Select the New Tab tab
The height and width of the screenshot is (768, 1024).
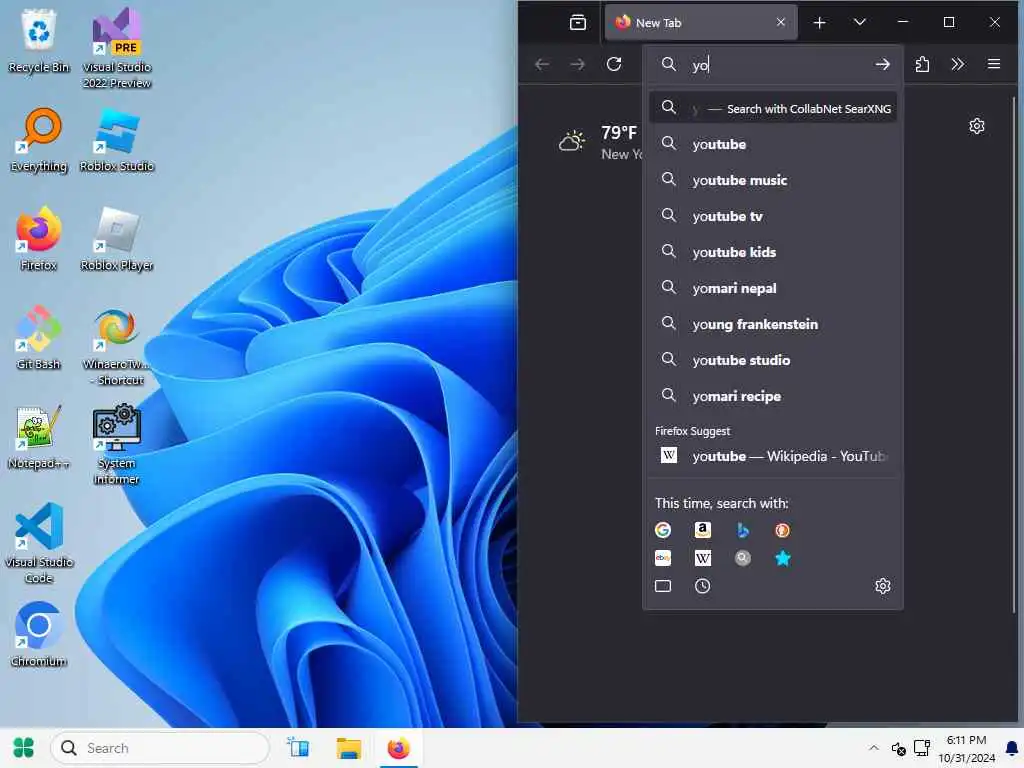pos(701,23)
